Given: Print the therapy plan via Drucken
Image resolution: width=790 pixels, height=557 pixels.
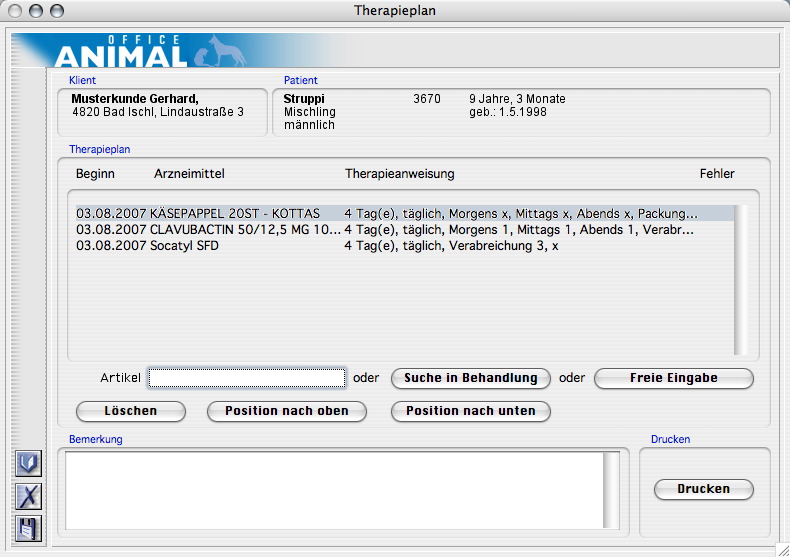Looking at the screenshot, I should (x=703, y=489).
